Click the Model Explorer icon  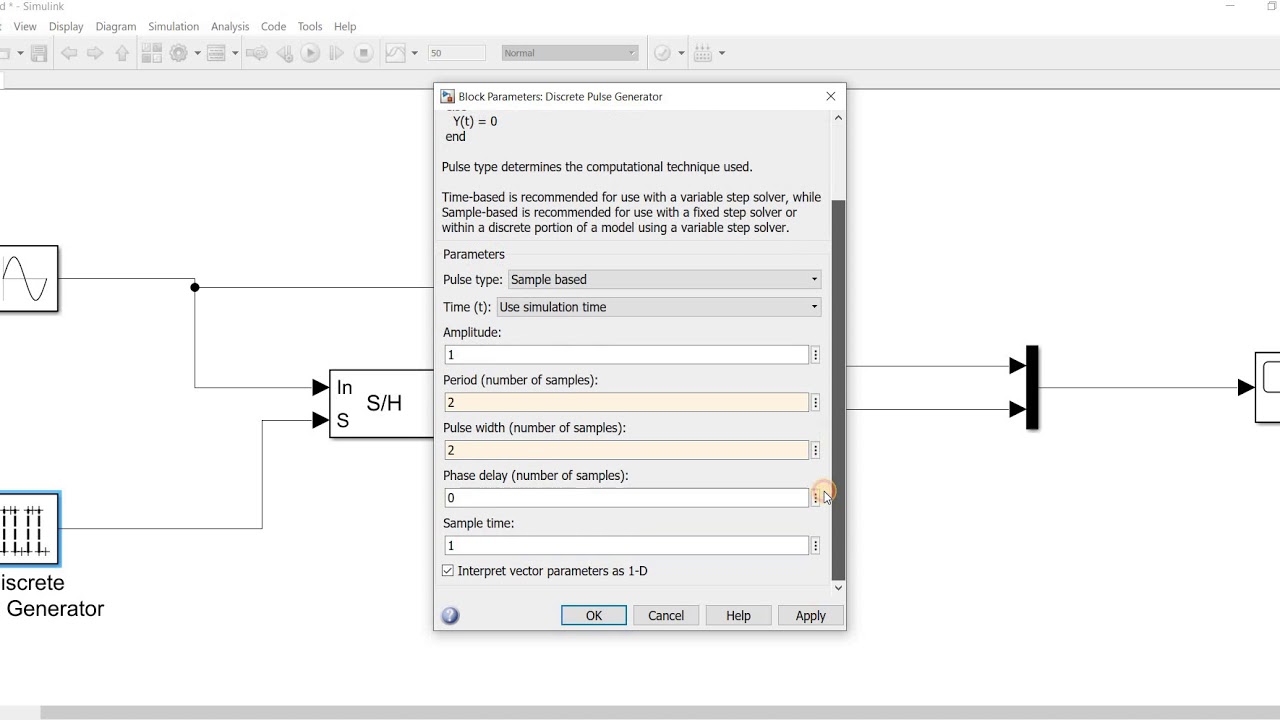point(215,53)
